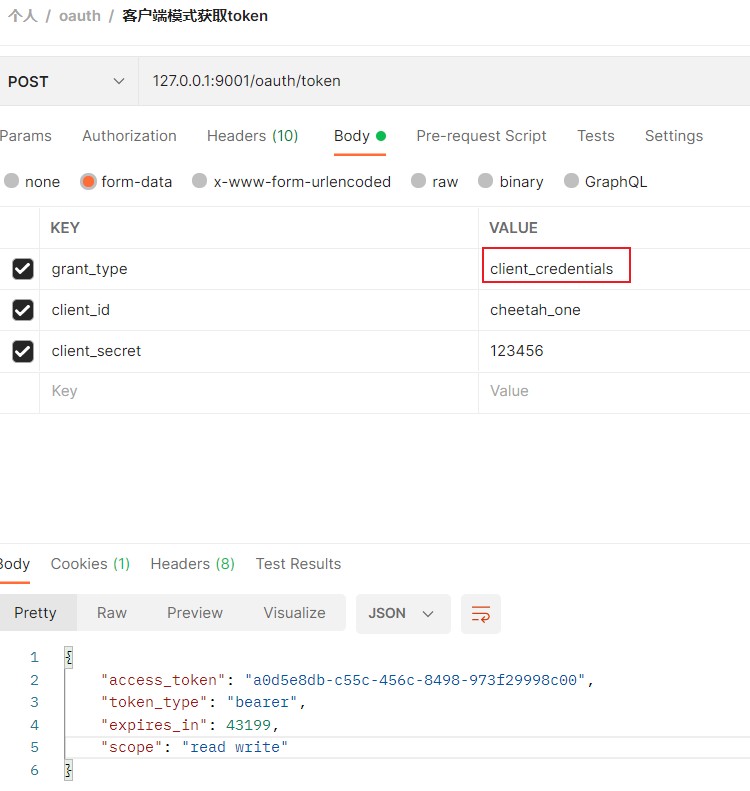Switch to the Authorization tab
Viewport: 750px width, 791px height.
coord(129,136)
